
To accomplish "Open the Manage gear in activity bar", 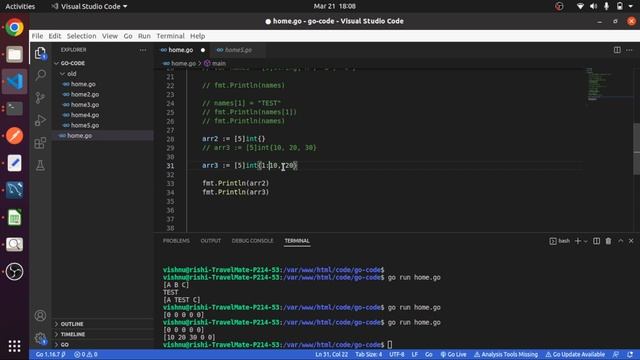I will [x=40, y=338].
